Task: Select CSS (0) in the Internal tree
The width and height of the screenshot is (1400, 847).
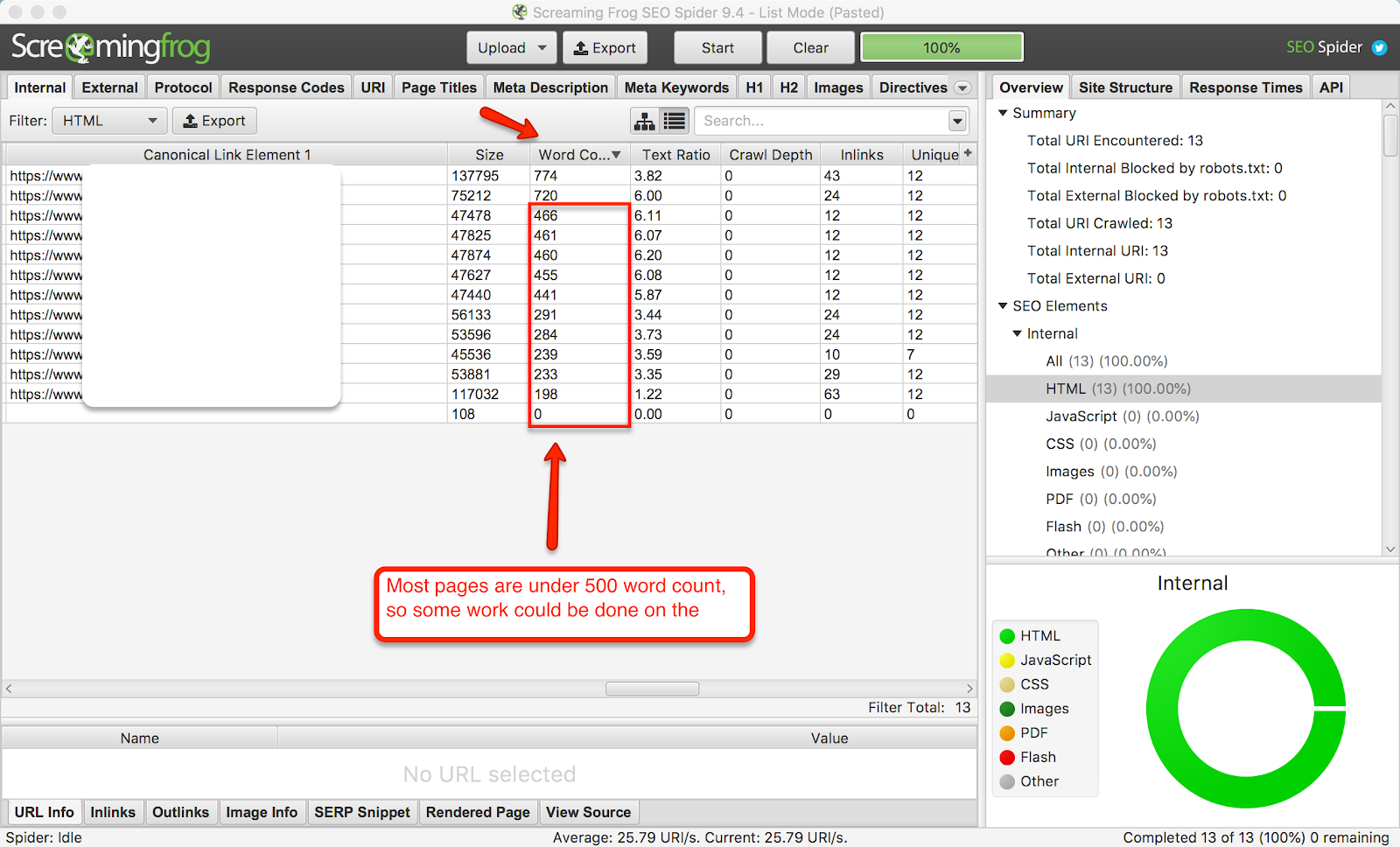Action: 1101,444
